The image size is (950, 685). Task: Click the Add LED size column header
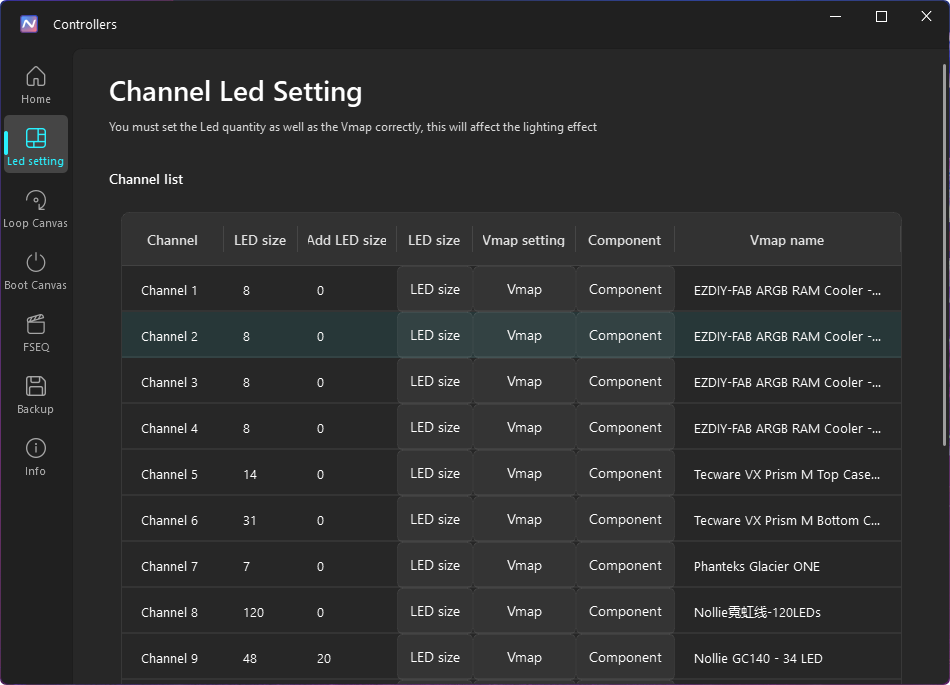347,240
